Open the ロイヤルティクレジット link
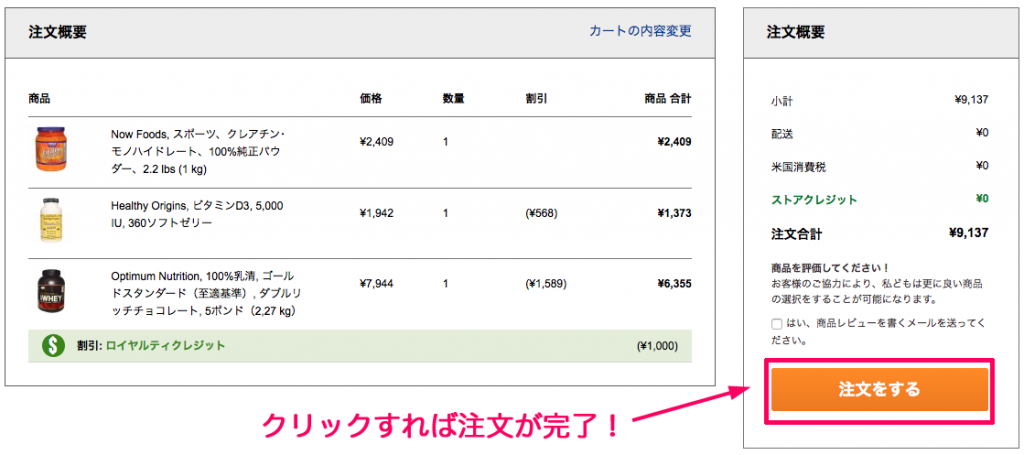The height and width of the screenshot is (455, 1024). pyautogui.click(x=165, y=345)
